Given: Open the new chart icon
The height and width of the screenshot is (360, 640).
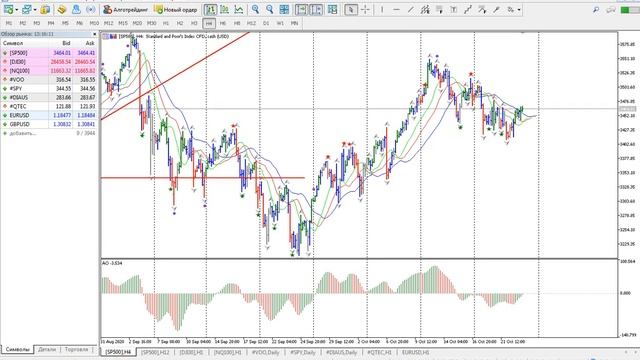Looking at the screenshot, I should point(8,9).
